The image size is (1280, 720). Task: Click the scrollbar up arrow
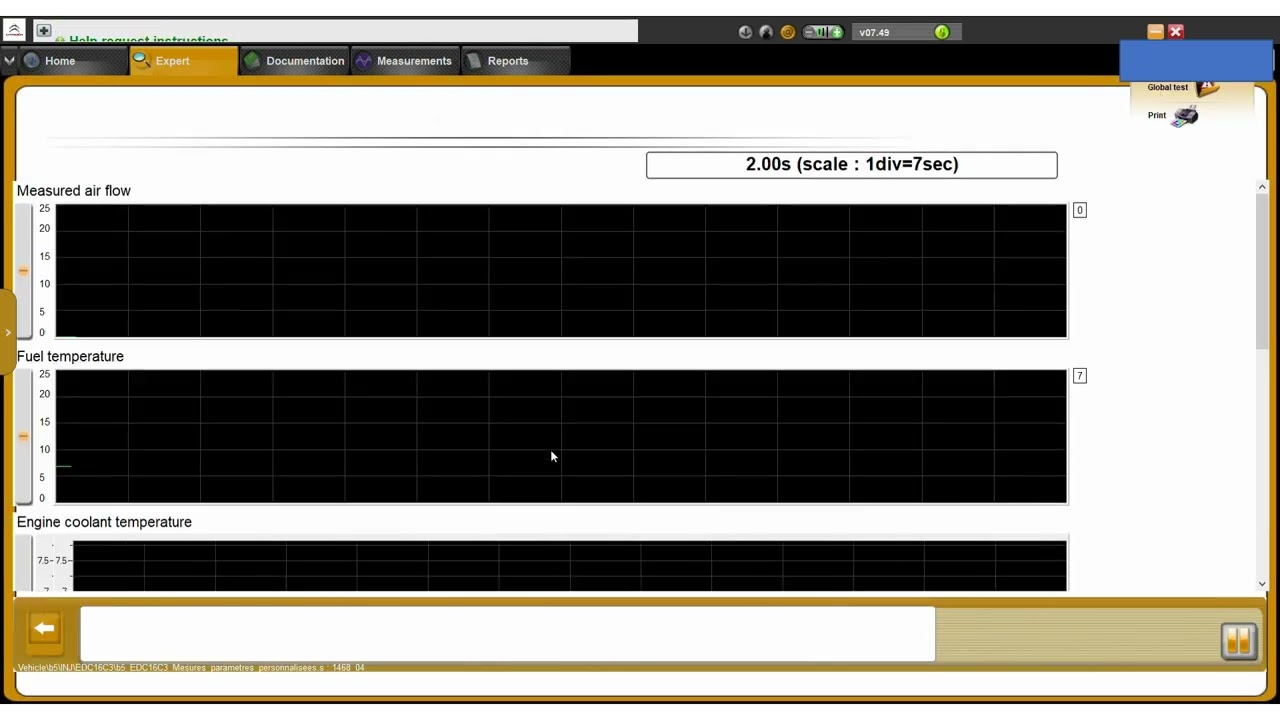(1262, 187)
